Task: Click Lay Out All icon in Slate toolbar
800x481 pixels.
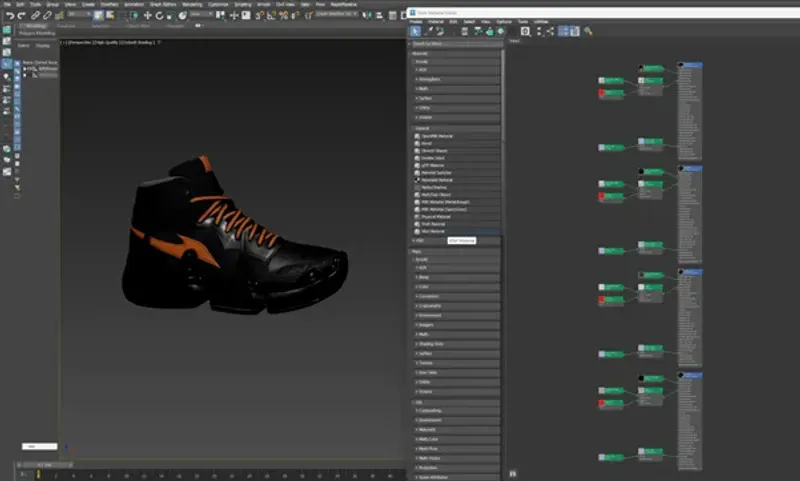Action: 539,32
